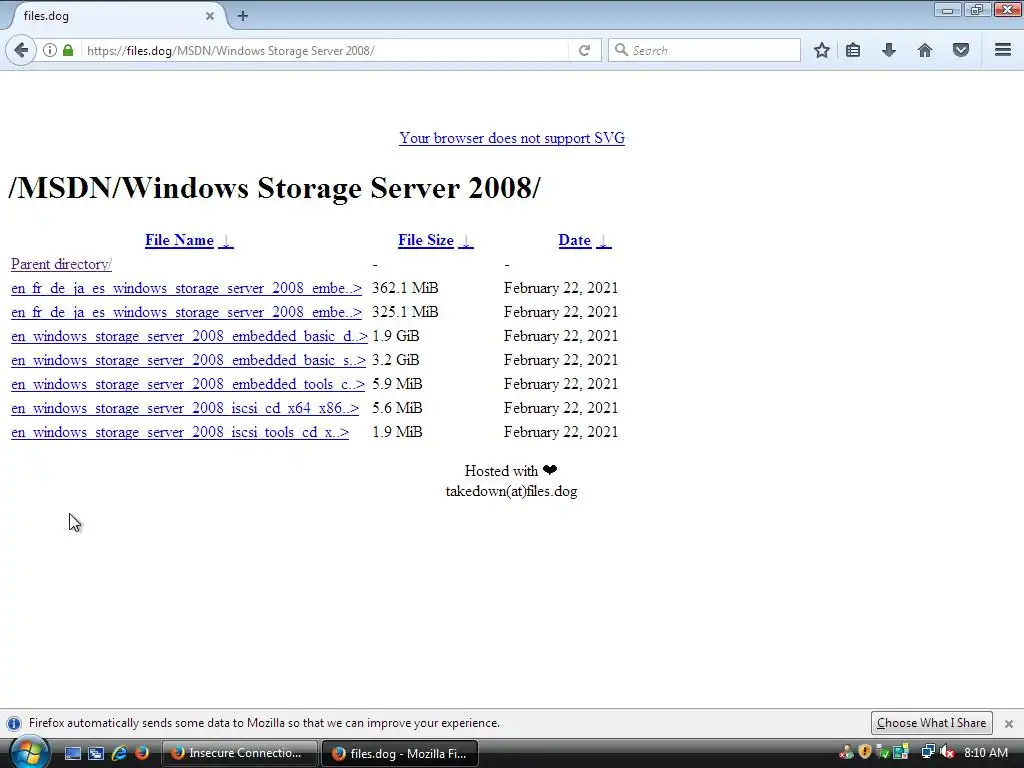1024x768 pixels.
Task: Open the Windows Start orb
Action: 28,752
